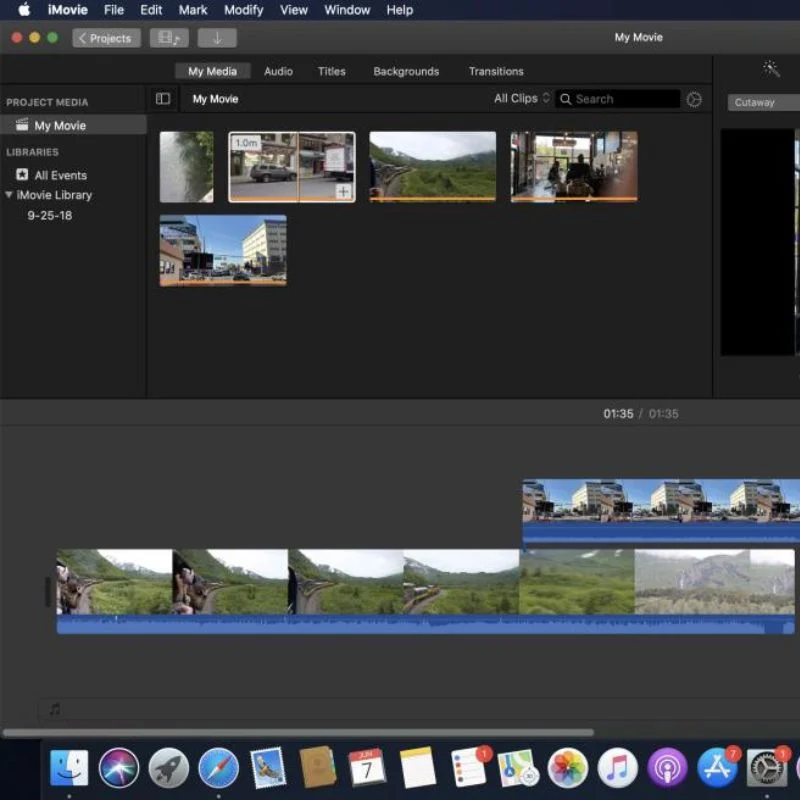This screenshot has width=800, height=800.
Task: Open Safari from the dock
Action: [x=218, y=768]
